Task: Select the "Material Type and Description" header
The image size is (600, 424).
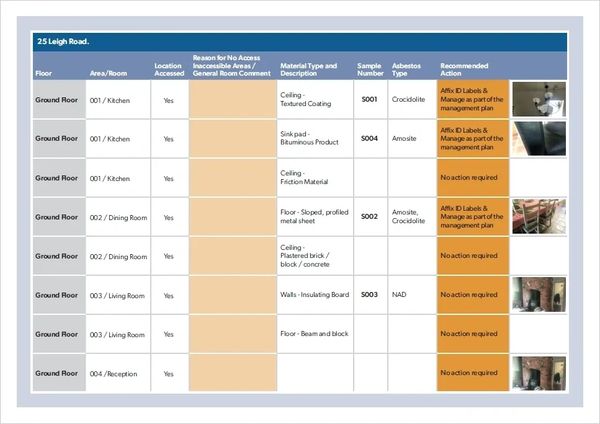Action: [x=308, y=69]
